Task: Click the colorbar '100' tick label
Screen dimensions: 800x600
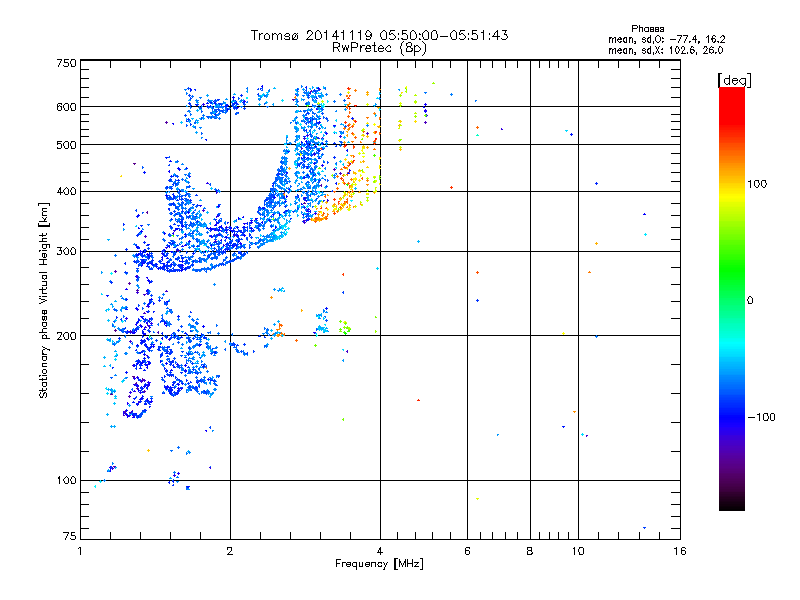Action: coord(757,184)
